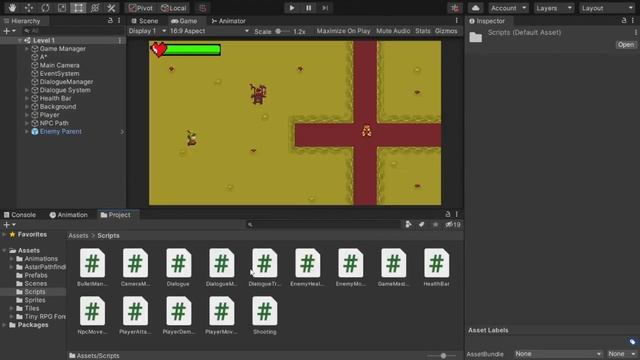Image resolution: width=640 pixels, height=360 pixels.
Task: Switch to Animation tab
Action: coord(69,215)
